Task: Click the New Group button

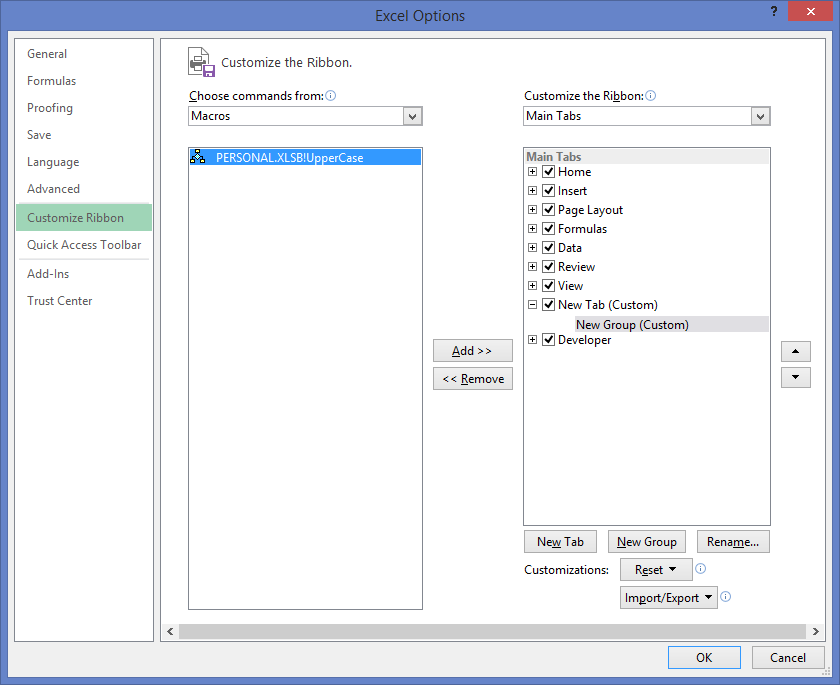Action: point(647,541)
